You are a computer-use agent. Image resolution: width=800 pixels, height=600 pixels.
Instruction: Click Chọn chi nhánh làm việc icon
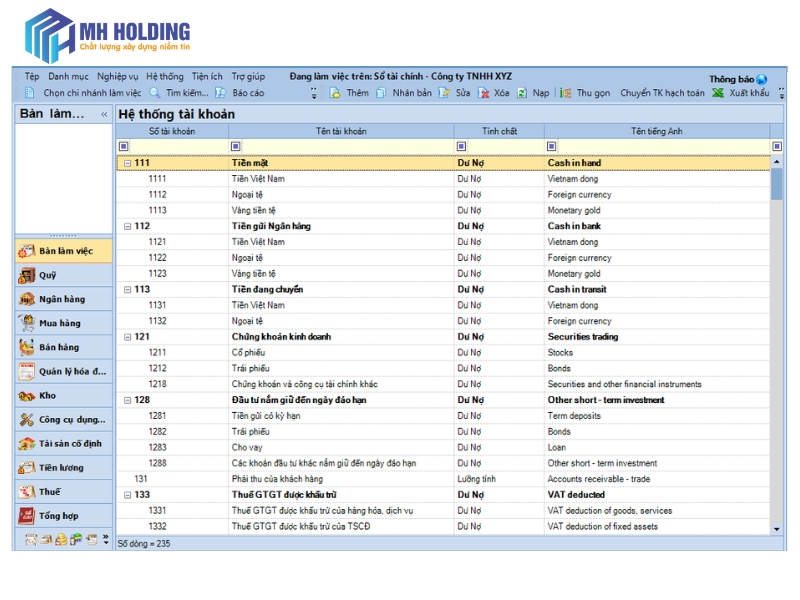click(x=30, y=93)
